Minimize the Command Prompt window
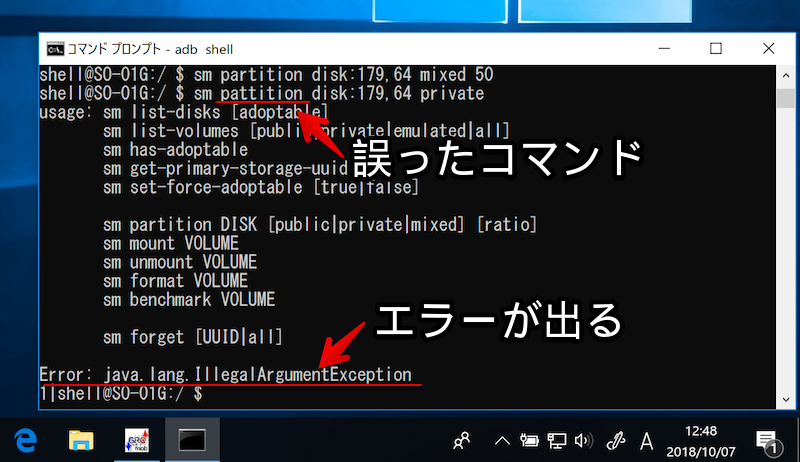This screenshot has width=800, height=462. (x=668, y=48)
